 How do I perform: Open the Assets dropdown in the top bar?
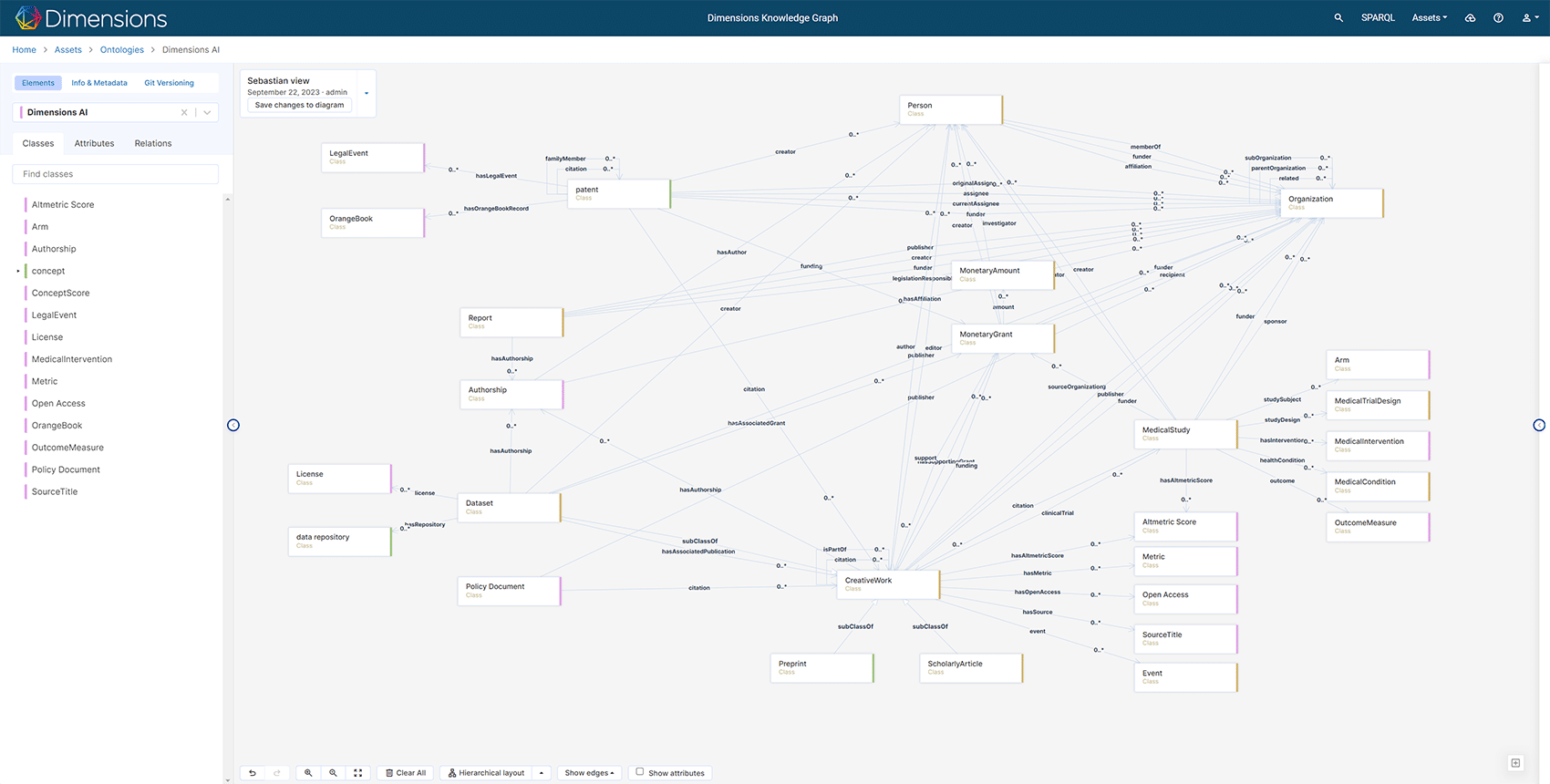click(1429, 18)
